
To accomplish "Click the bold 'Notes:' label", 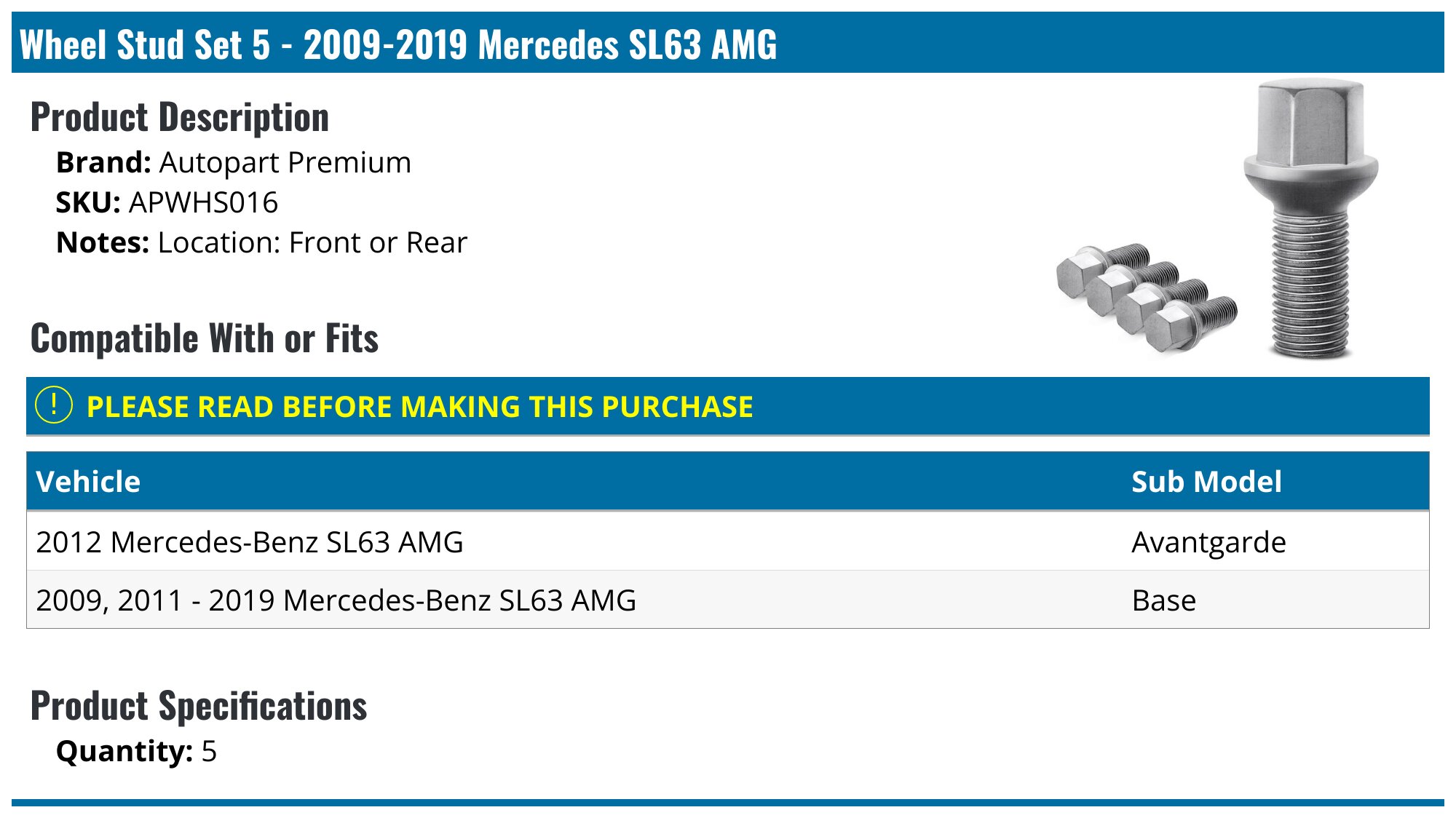I will (103, 243).
